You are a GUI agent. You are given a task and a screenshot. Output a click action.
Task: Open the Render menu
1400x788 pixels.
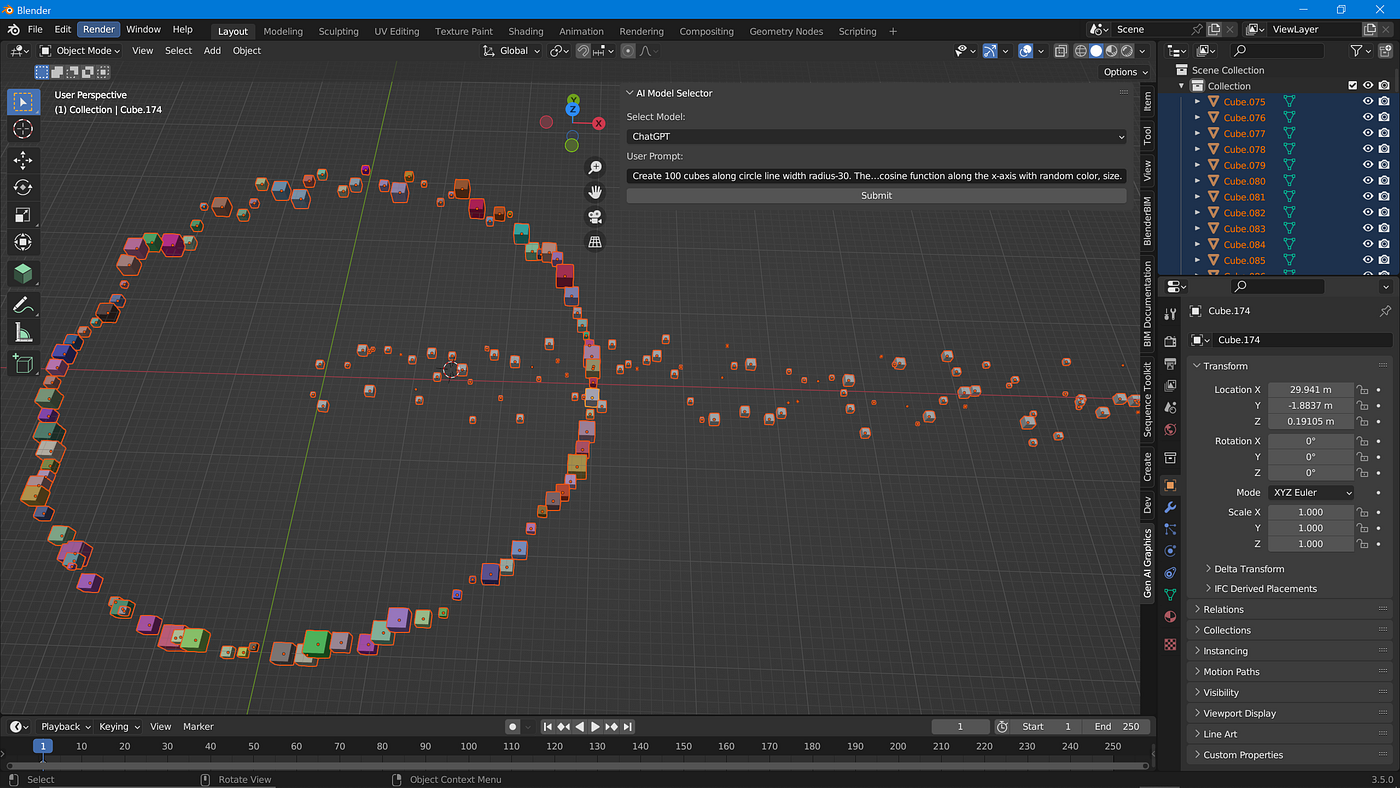[99, 30]
